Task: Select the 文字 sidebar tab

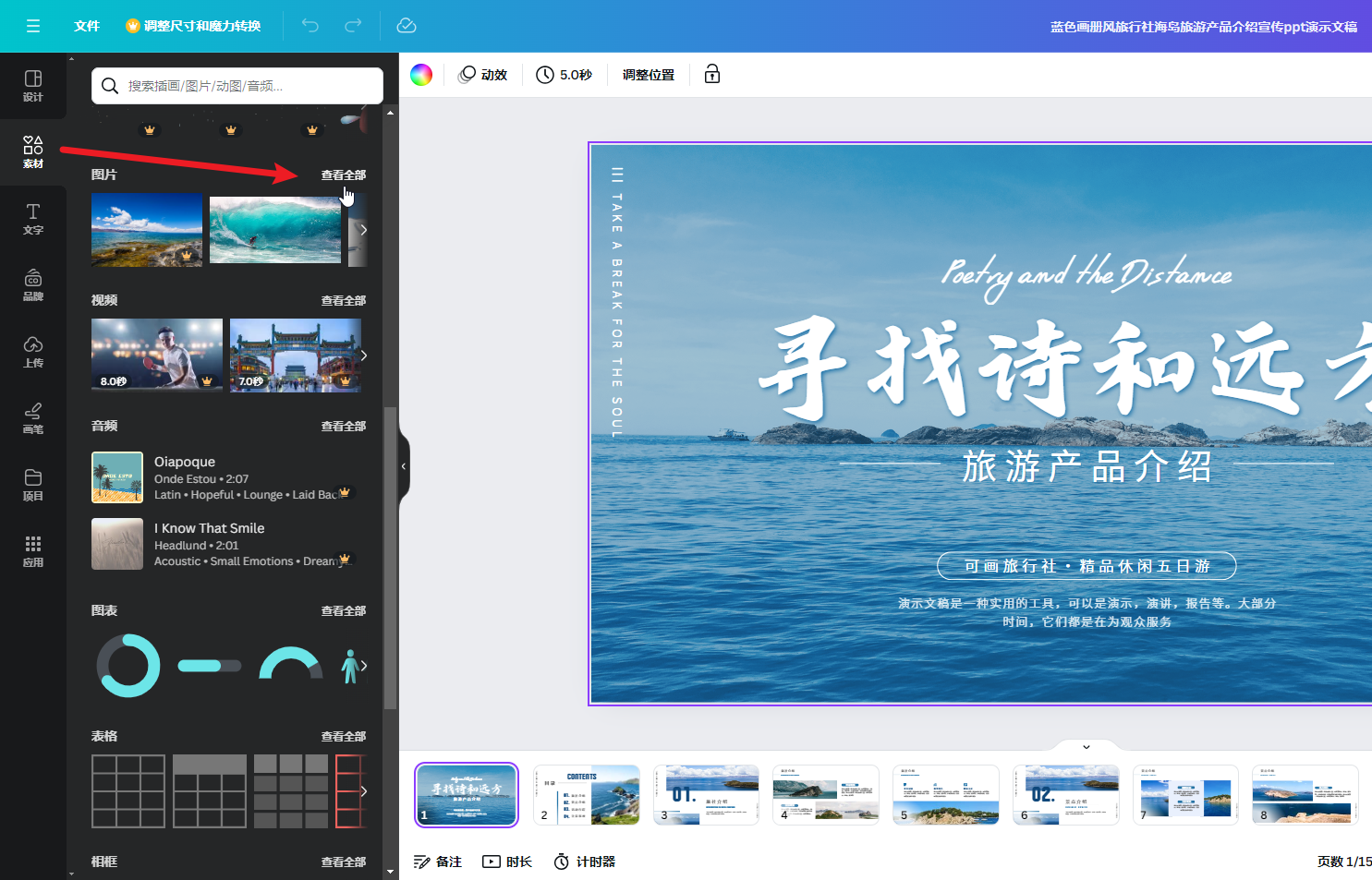Action: (x=33, y=219)
